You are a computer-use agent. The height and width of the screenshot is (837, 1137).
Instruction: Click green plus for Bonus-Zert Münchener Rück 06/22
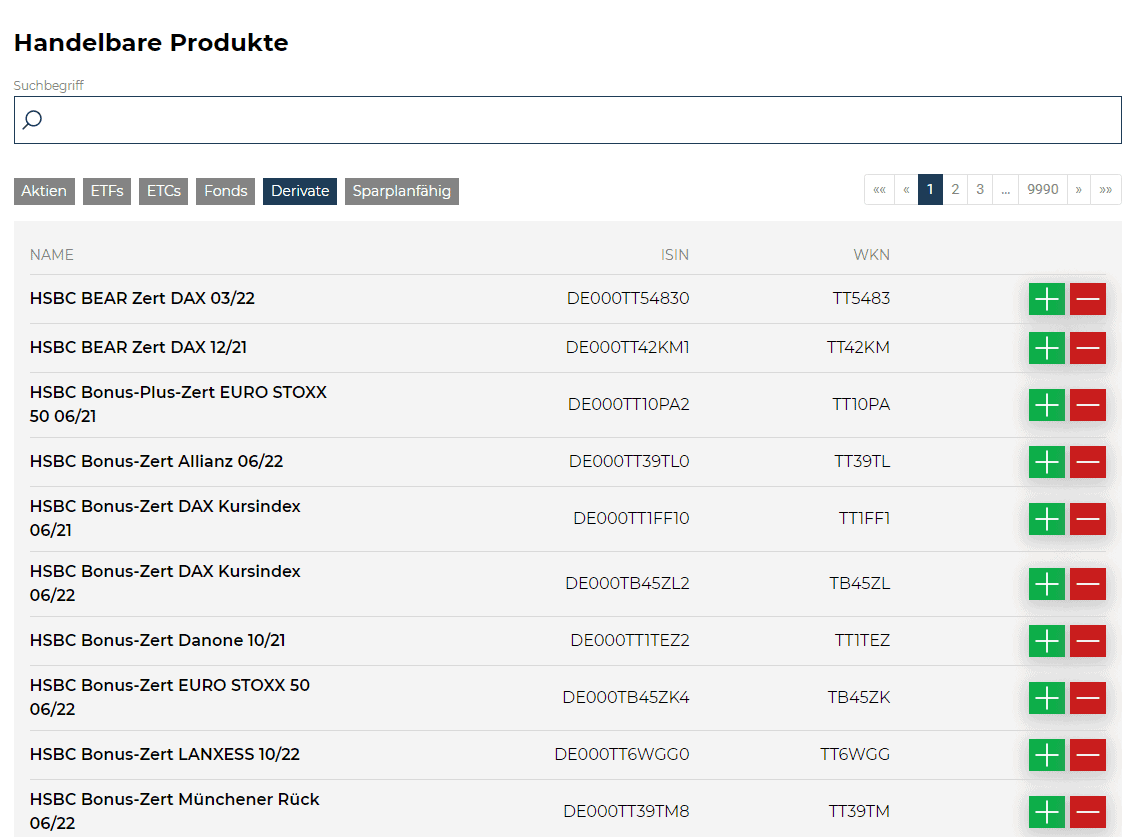pyautogui.click(x=1046, y=812)
